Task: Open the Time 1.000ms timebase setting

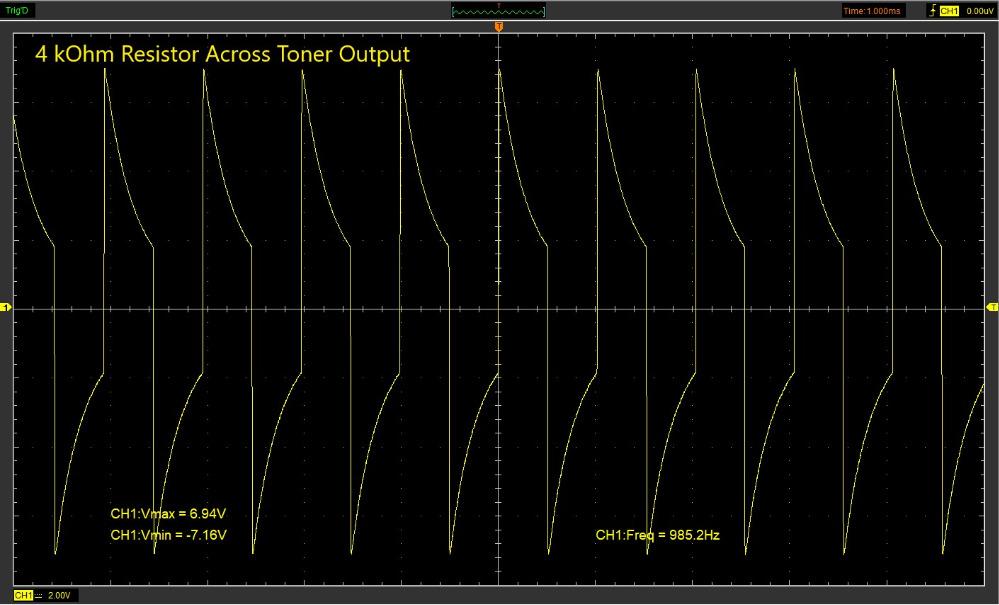Action: click(872, 11)
